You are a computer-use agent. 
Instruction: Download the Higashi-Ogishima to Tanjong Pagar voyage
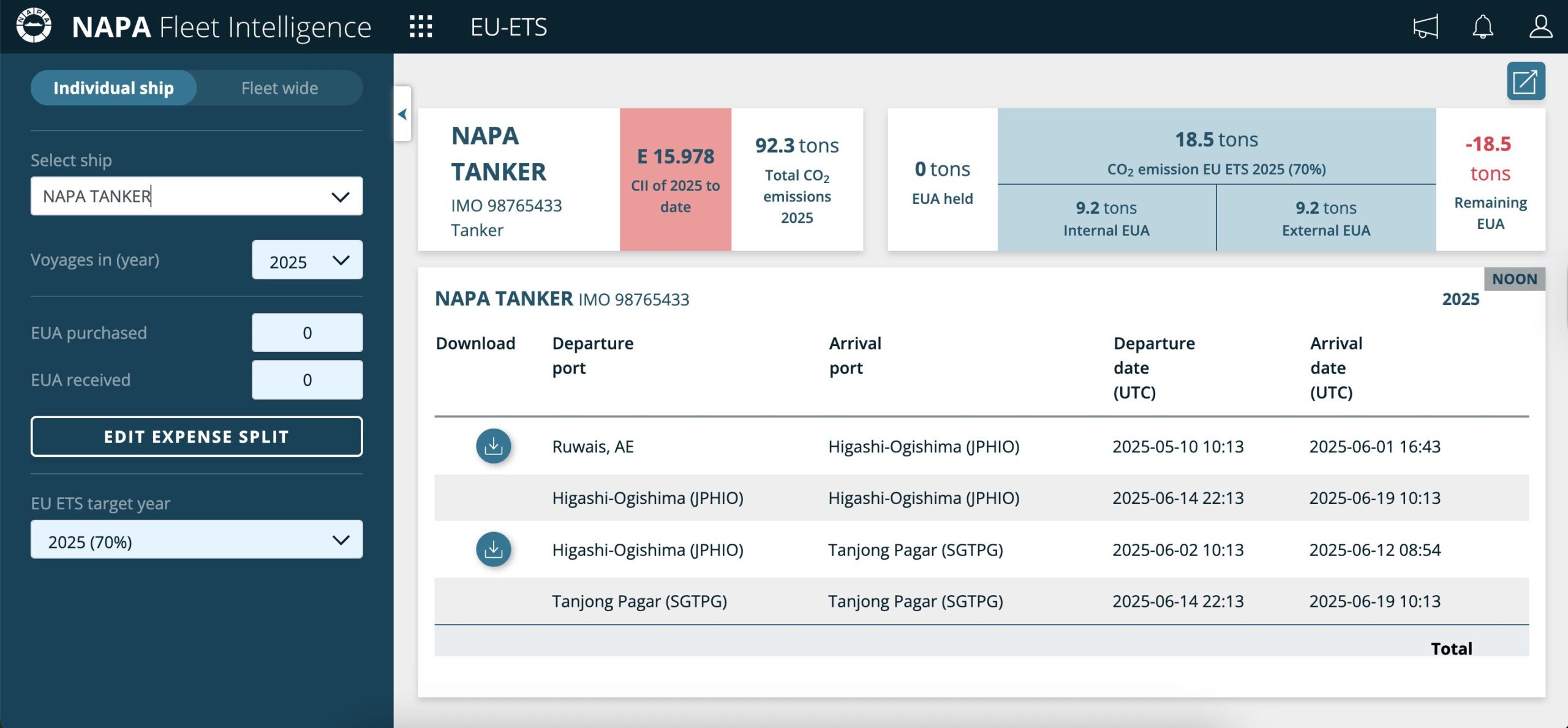493,549
